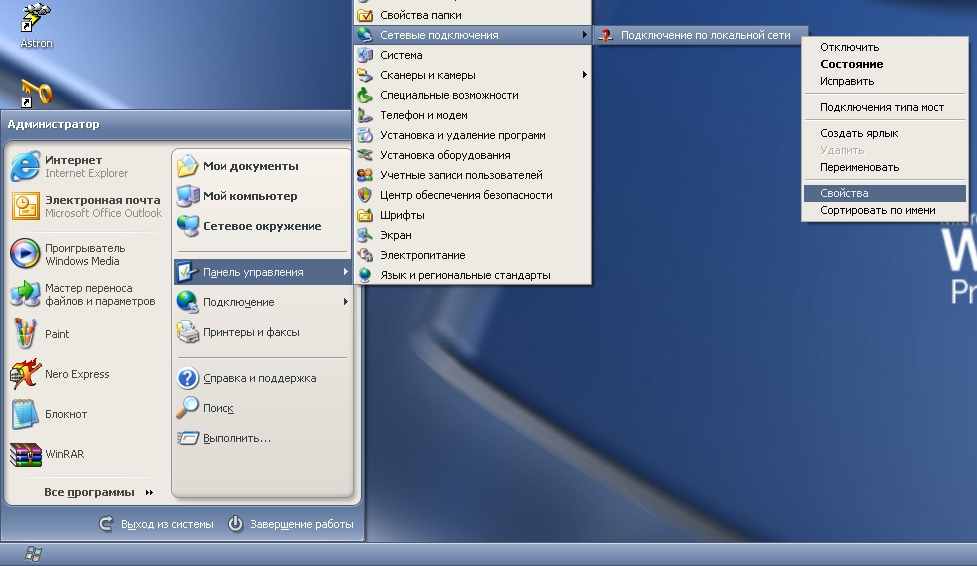
Task: Choose Исправить in the context menu
Action: coord(885,81)
